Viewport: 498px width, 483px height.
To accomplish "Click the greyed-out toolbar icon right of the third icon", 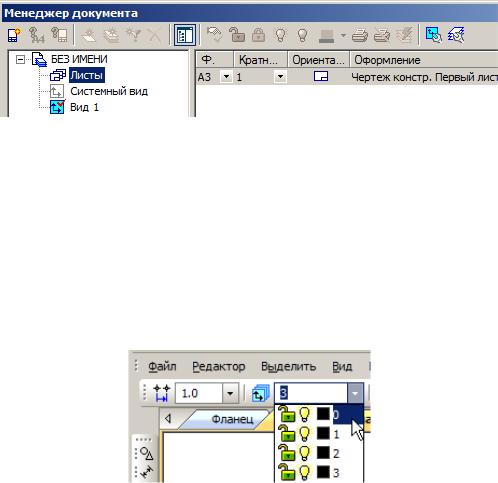I will pos(89,35).
